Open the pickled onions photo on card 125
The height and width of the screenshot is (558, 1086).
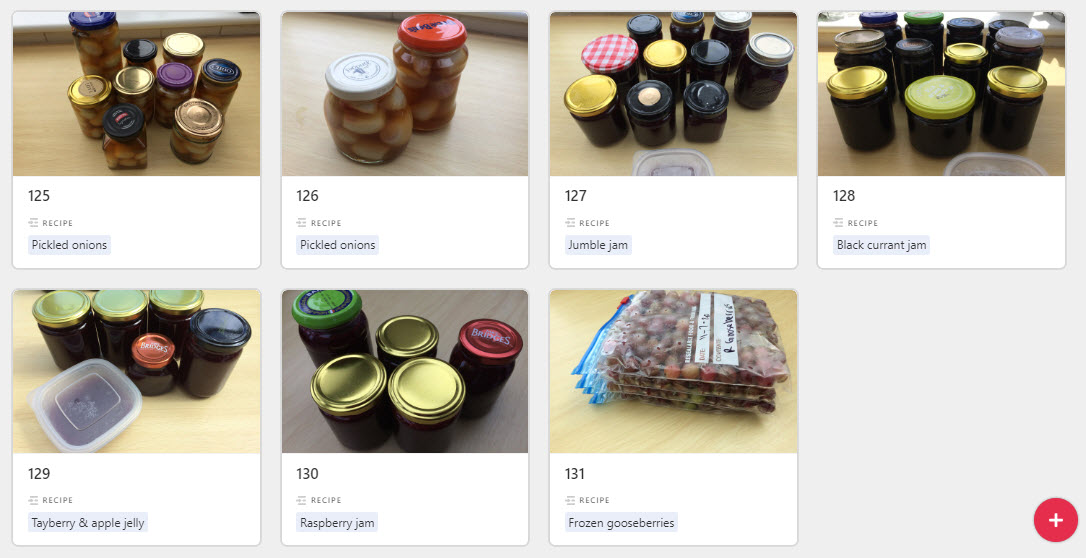click(x=136, y=93)
